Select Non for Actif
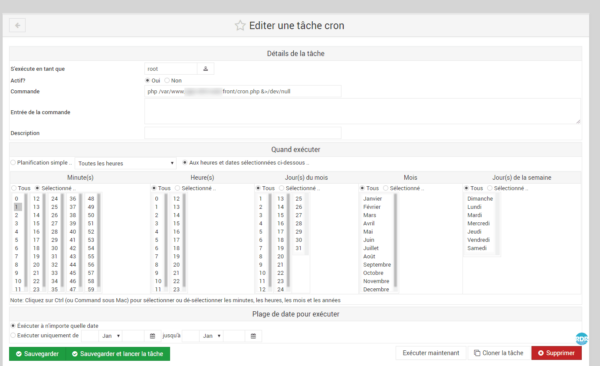600x366 pixels. pyautogui.click(x=167, y=80)
